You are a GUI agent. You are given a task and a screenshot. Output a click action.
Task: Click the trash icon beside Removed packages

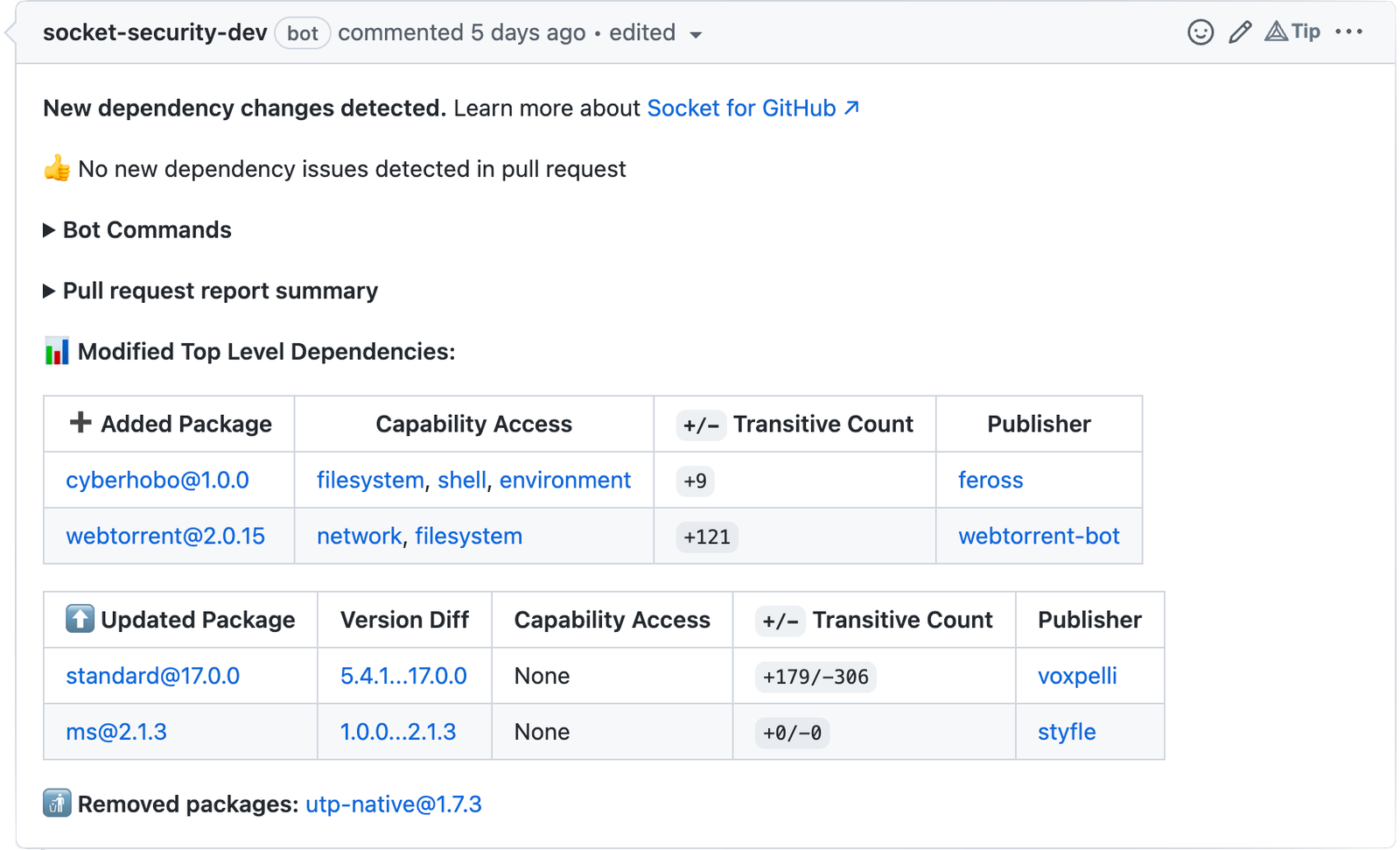click(x=57, y=803)
